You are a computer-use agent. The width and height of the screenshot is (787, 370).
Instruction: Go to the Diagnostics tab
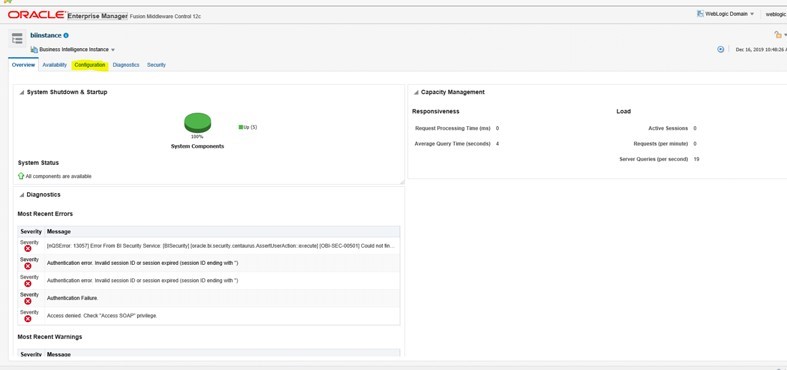(126, 65)
